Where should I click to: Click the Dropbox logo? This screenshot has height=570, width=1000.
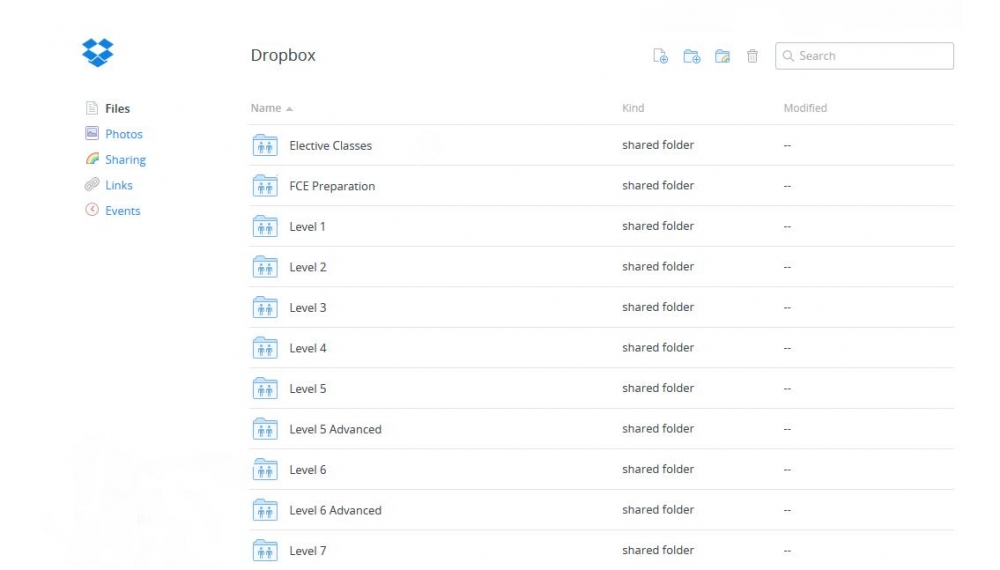(x=98, y=52)
